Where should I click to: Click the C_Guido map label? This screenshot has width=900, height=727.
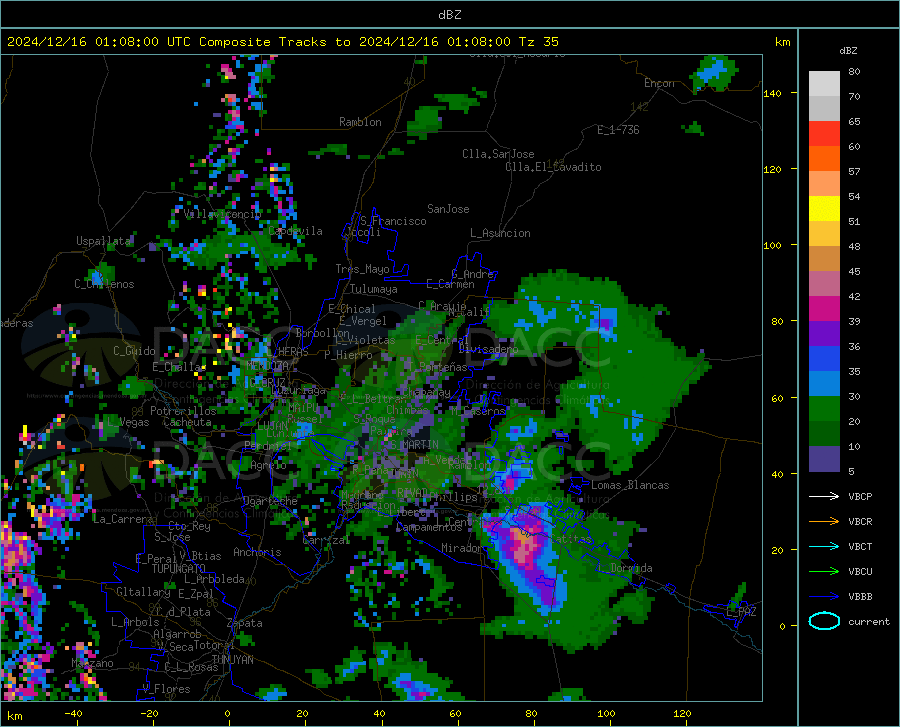click(x=134, y=351)
